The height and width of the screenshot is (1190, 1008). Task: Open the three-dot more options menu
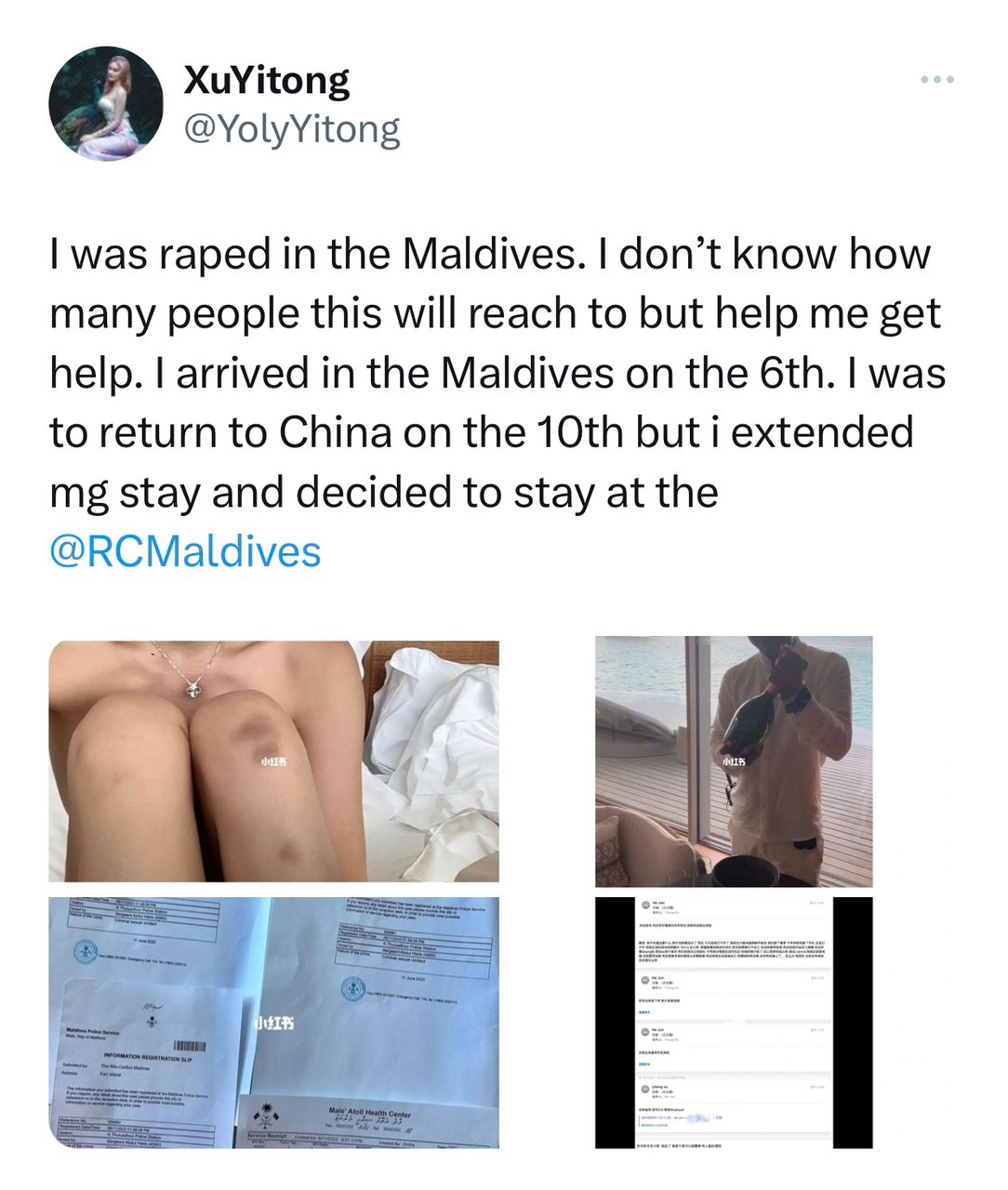click(x=937, y=80)
